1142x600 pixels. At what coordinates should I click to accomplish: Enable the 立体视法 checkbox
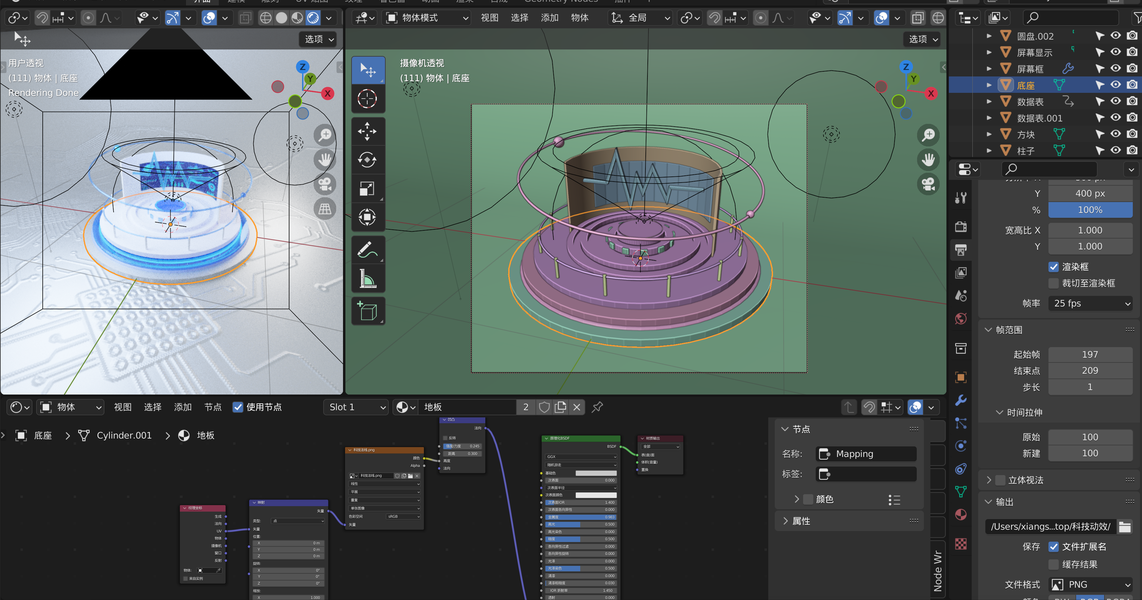[1001, 480]
